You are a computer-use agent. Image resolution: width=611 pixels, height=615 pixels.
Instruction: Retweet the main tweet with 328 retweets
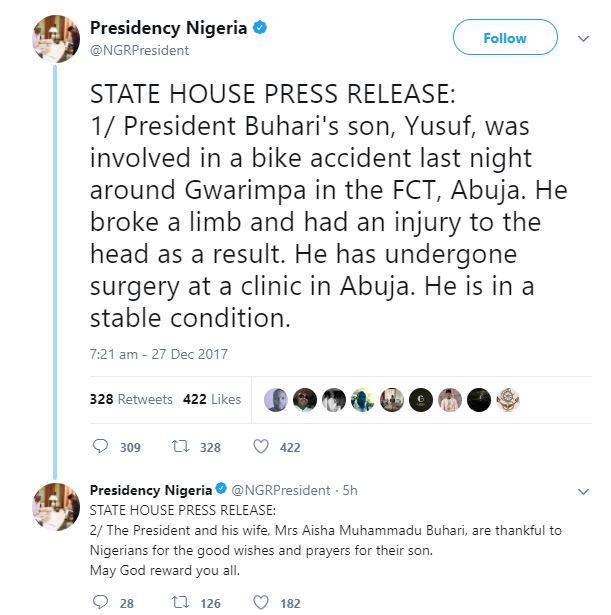tap(180, 447)
